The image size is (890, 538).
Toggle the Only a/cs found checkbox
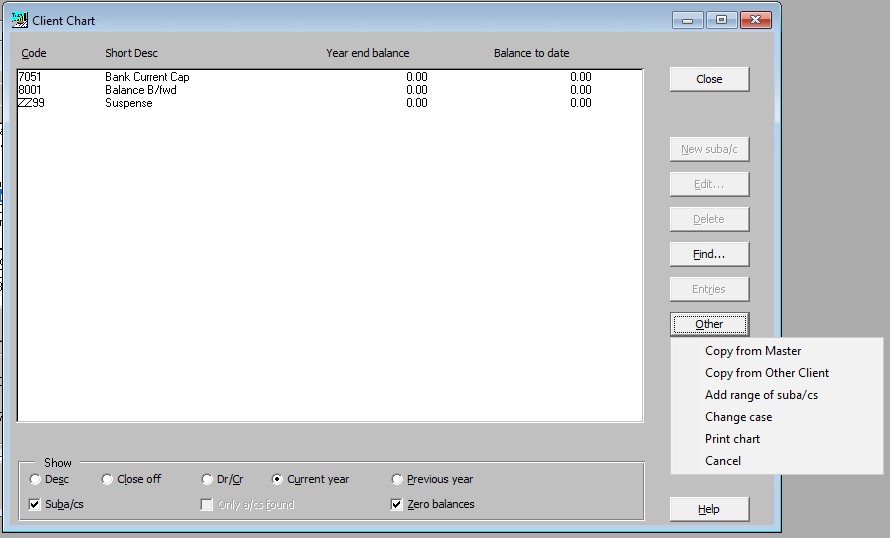point(207,505)
